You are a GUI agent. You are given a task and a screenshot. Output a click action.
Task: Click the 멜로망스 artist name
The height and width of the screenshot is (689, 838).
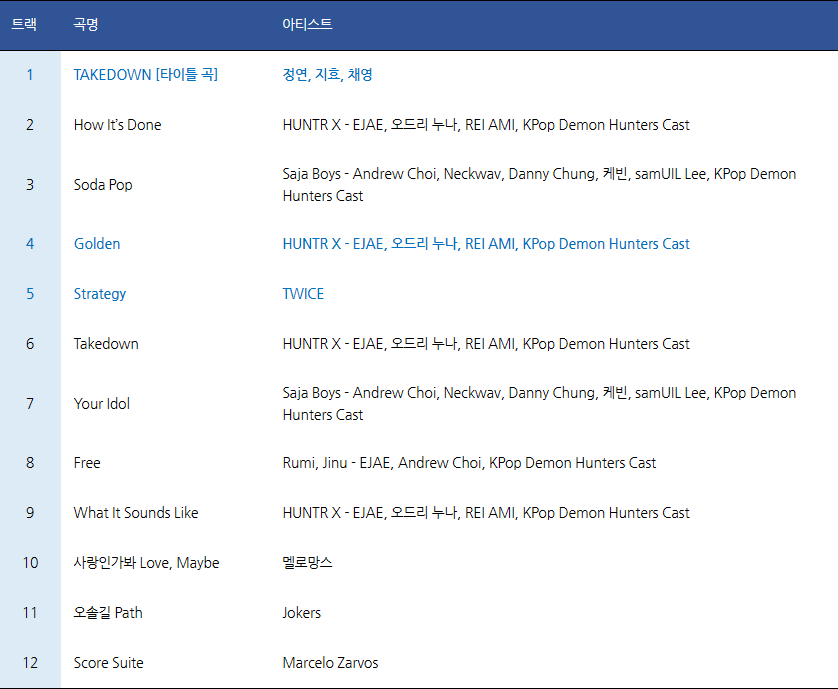click(x=307, y=563)
